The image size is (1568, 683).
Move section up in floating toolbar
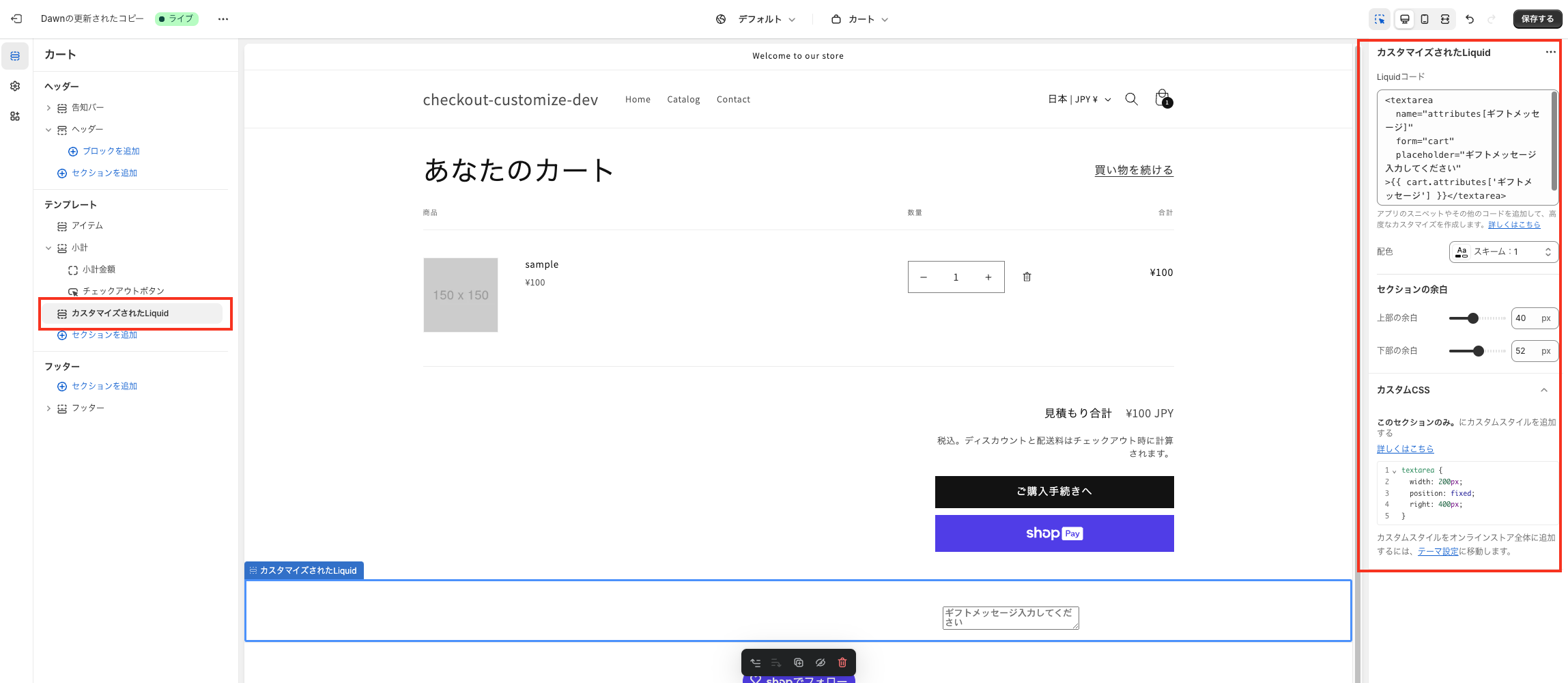[755, 663]
